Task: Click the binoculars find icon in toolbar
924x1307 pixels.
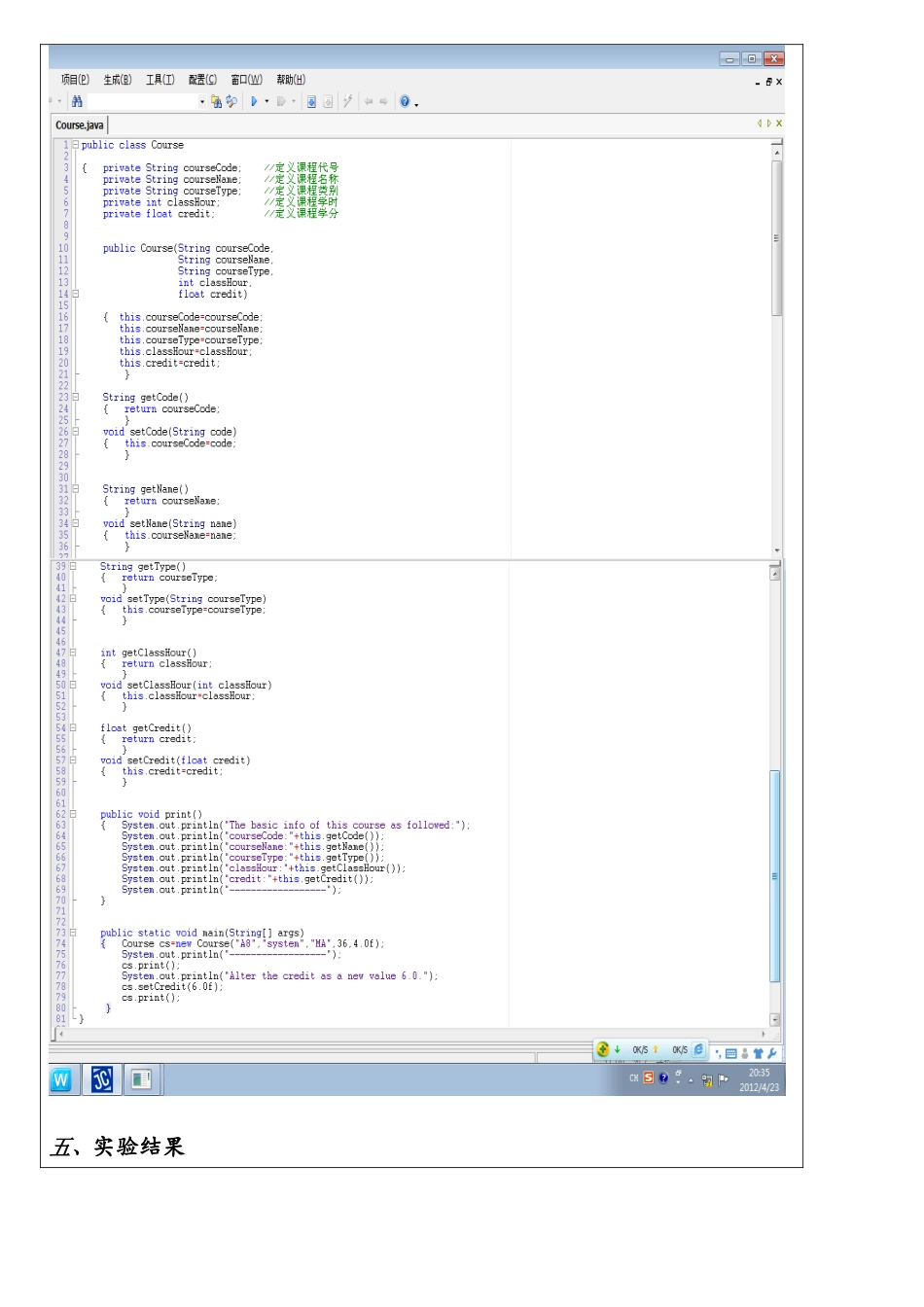Action: [x=77, y=101]
